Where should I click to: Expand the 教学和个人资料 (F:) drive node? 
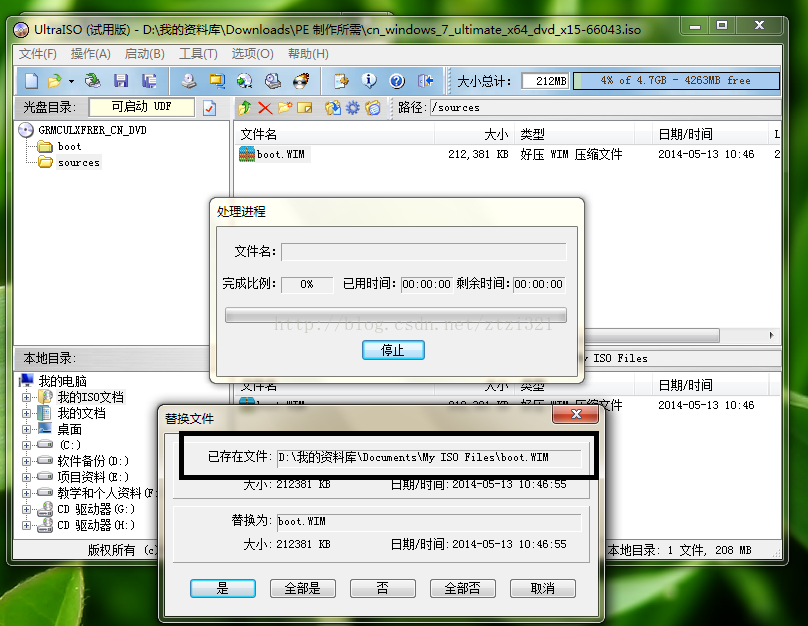(26, 493)
